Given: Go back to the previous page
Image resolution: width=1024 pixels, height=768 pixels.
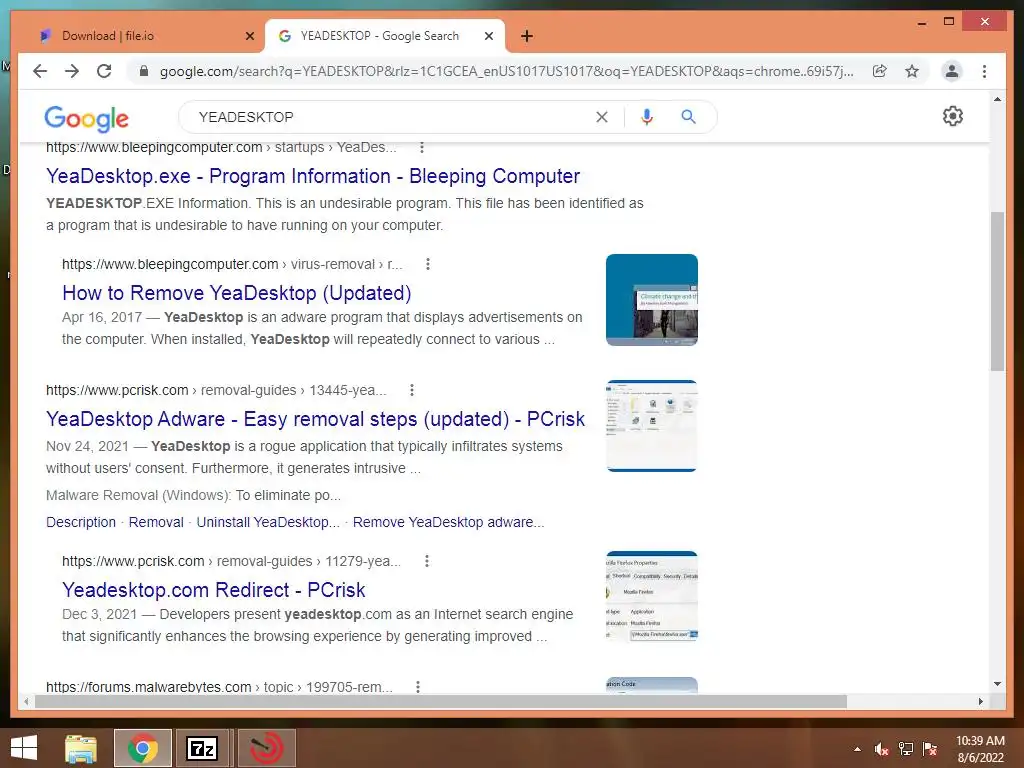Looking at the screenshot, I should click(40, 71).
